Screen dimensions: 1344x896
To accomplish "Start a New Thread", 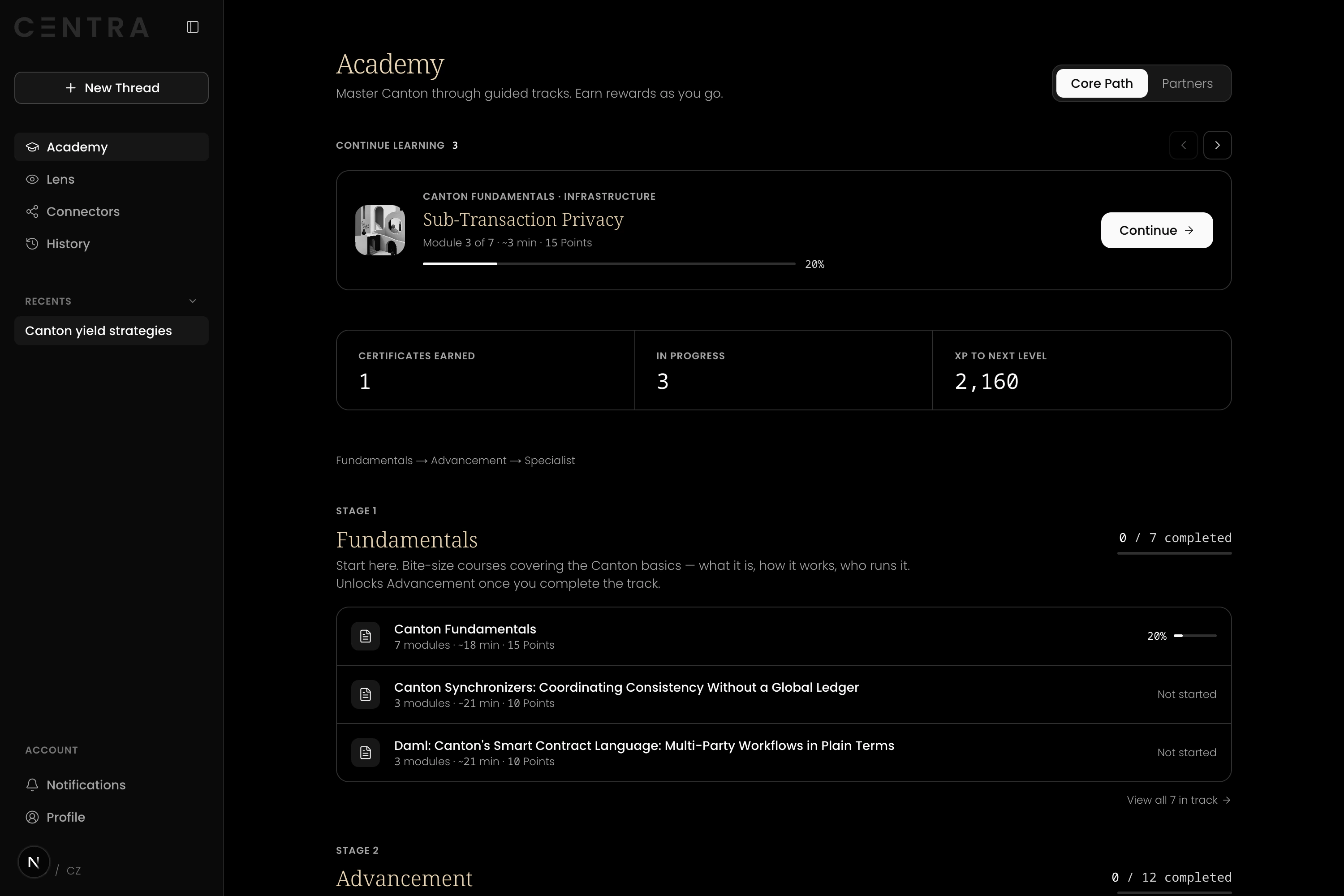I will point(112,87).
